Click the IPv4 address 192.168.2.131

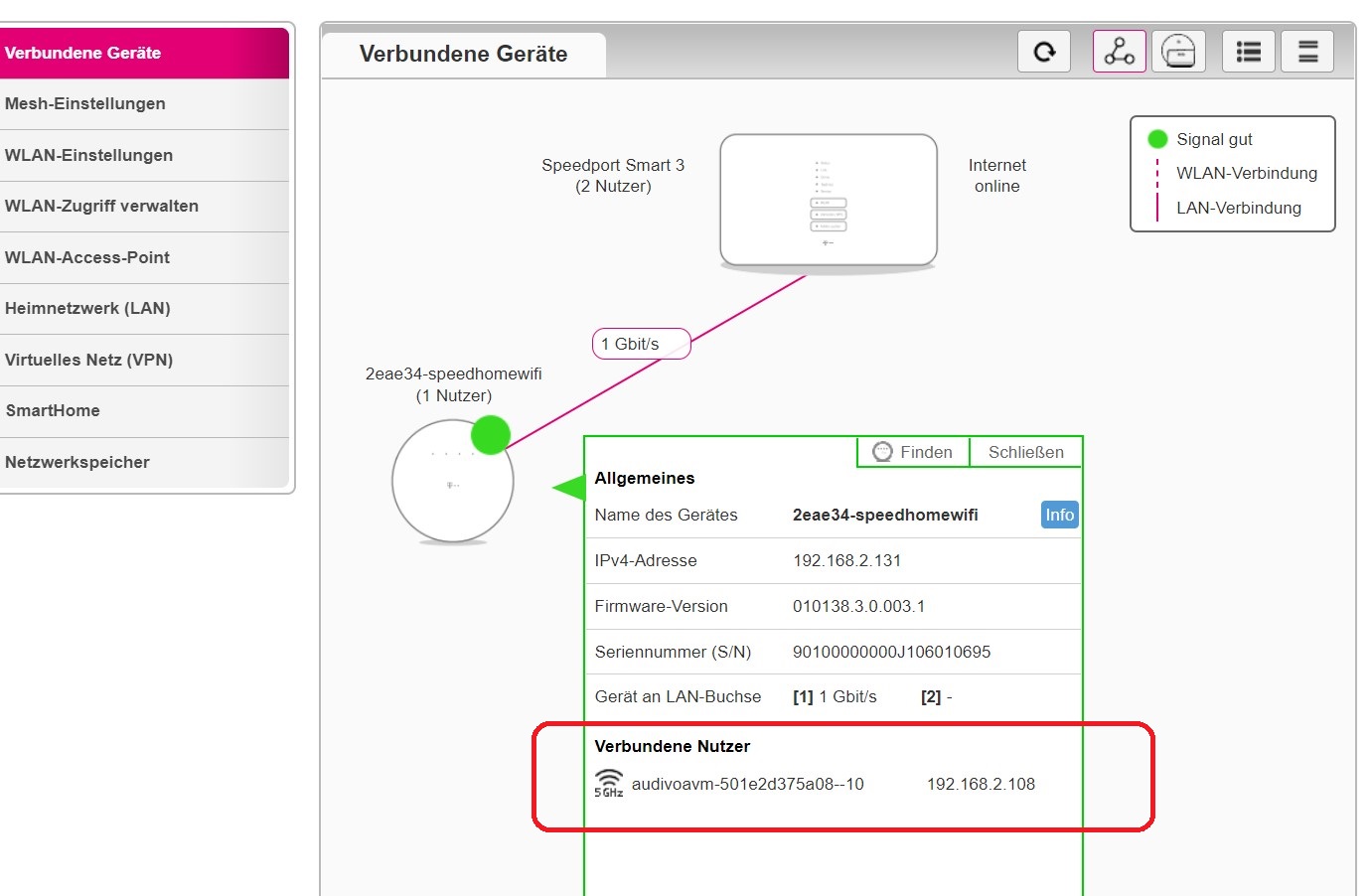tap(846, 560)
